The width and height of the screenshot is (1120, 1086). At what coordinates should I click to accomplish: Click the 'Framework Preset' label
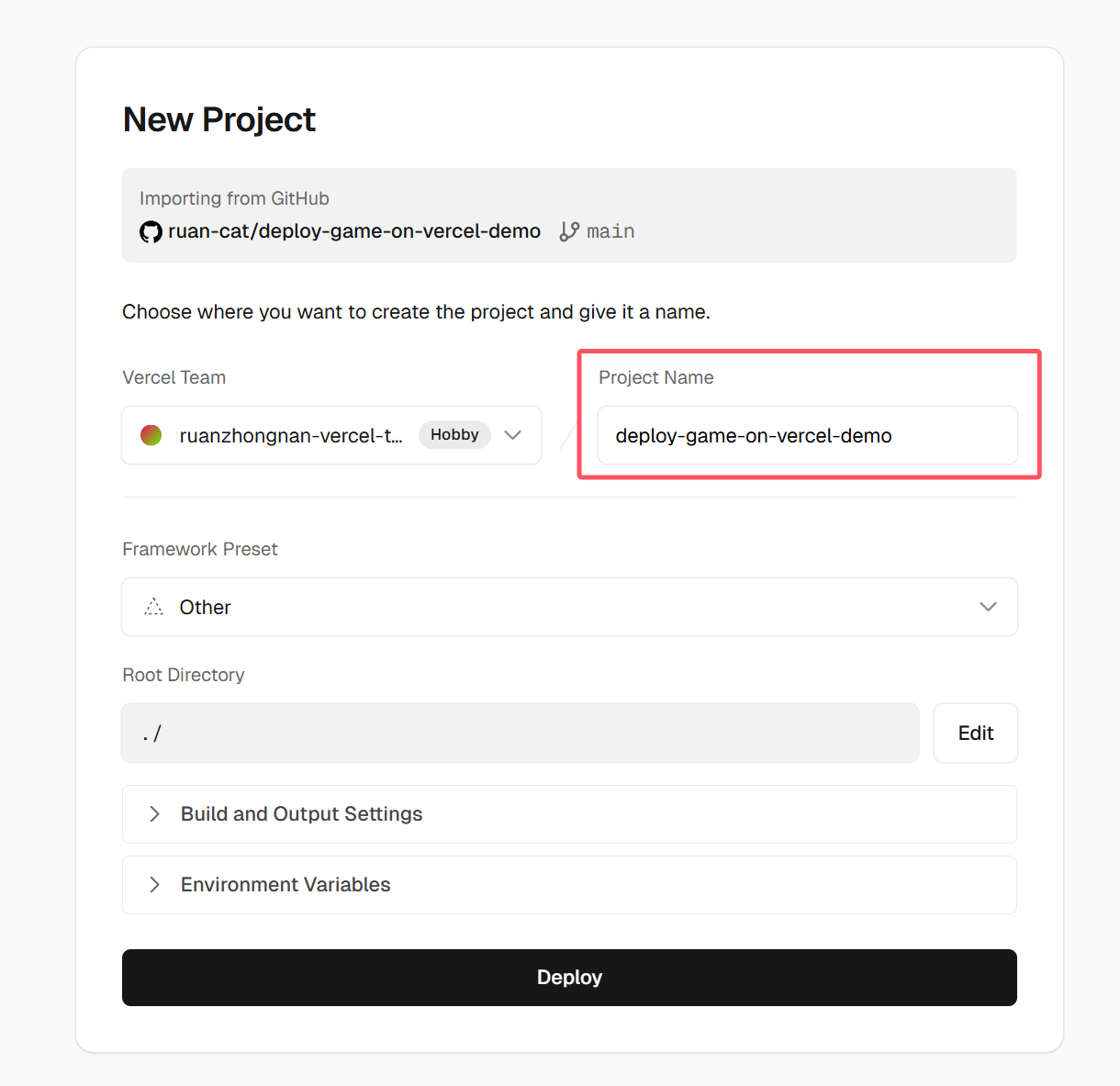click(200, 549)
